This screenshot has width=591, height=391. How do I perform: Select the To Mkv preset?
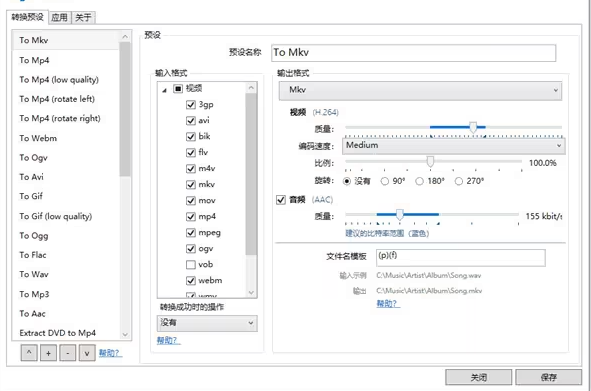coord(66,40)
